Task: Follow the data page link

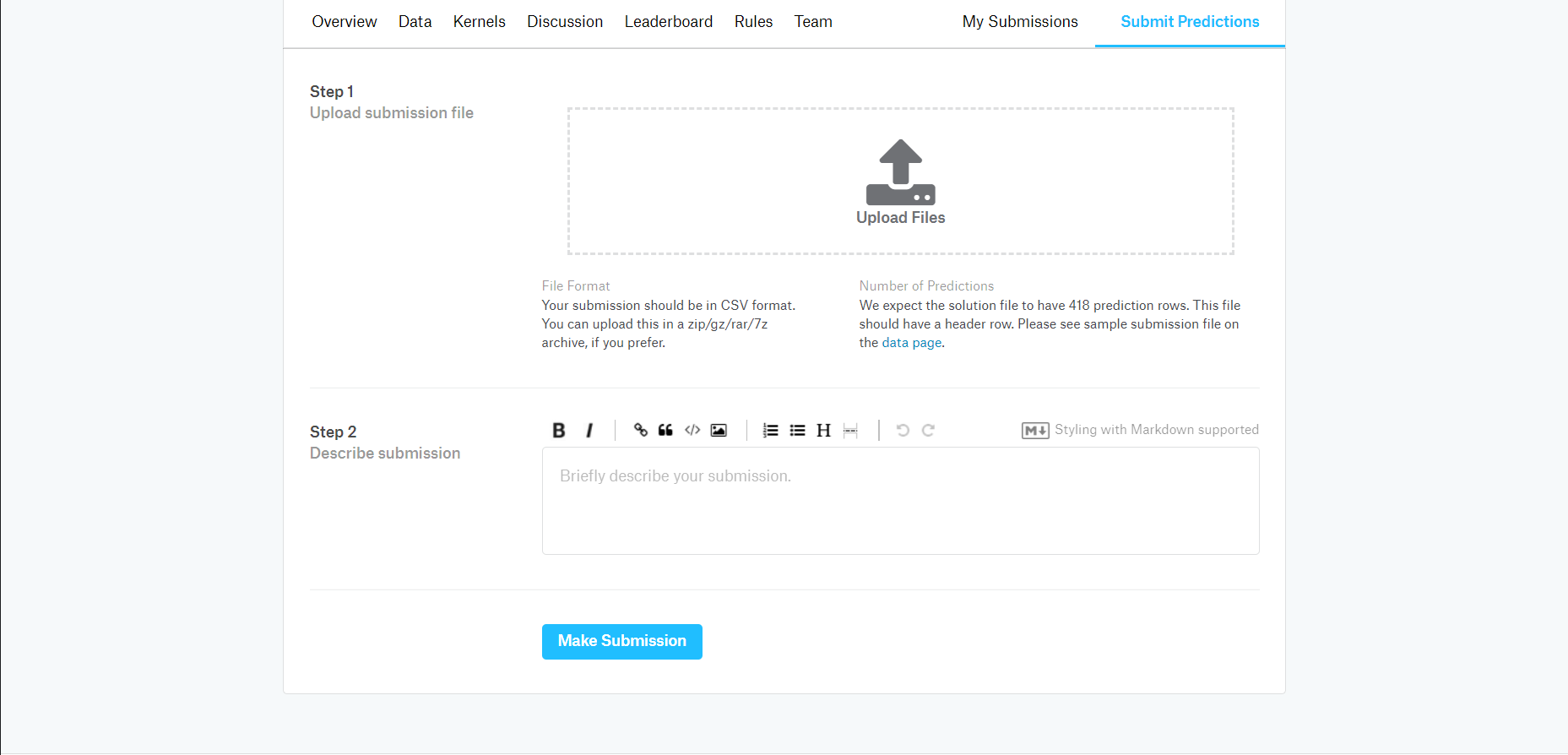Action: [912, 343]
